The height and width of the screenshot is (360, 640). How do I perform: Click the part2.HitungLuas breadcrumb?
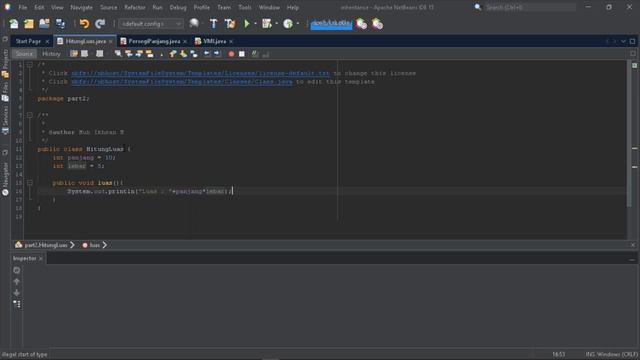(41, 245)
